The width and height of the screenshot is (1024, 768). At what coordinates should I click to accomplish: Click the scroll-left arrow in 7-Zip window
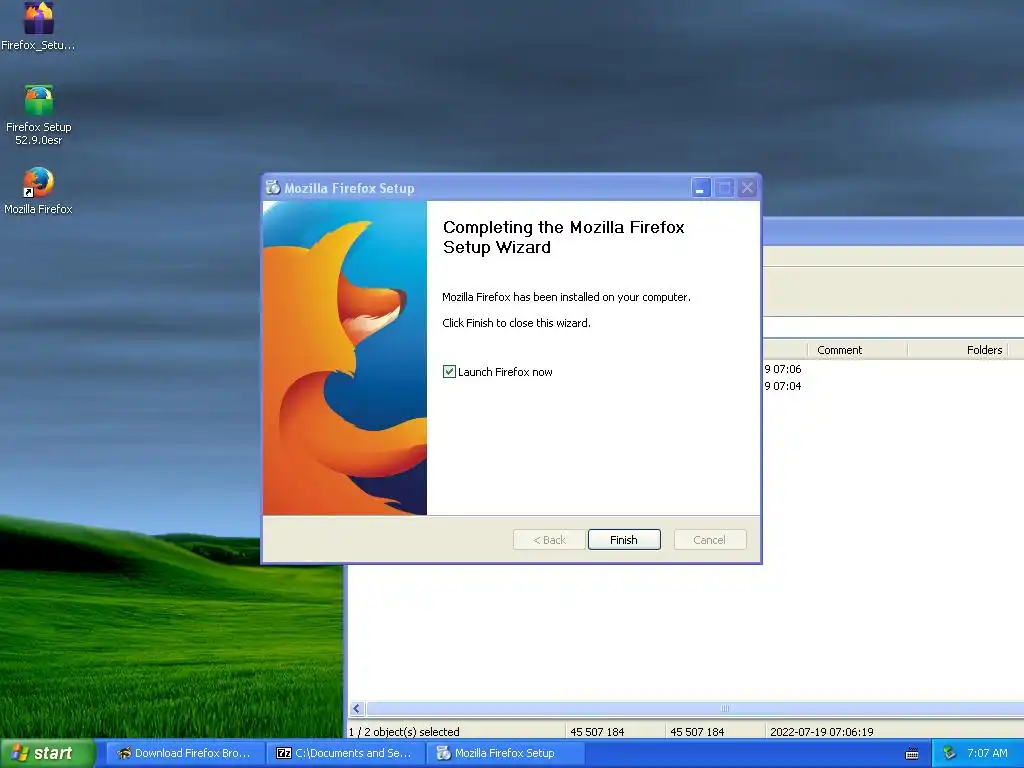pos(357,709)
